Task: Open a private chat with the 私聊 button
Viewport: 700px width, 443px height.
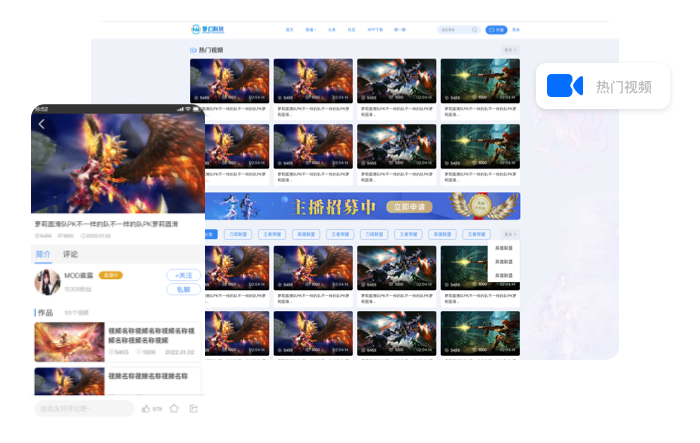Action: click(x=183, y=289)
